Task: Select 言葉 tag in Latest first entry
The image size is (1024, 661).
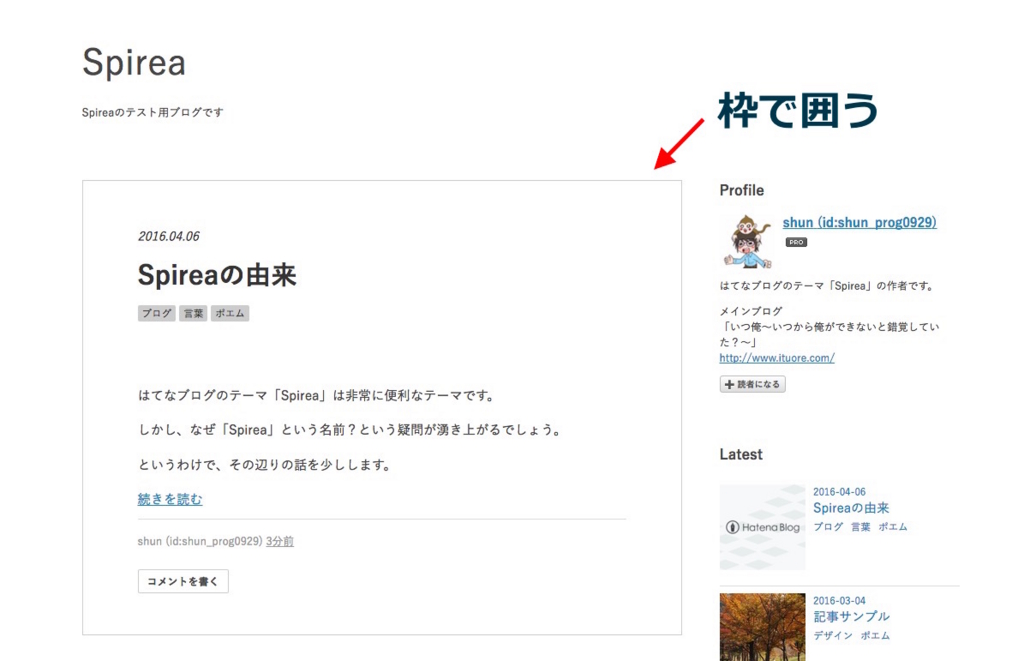Action: [861, 527]
